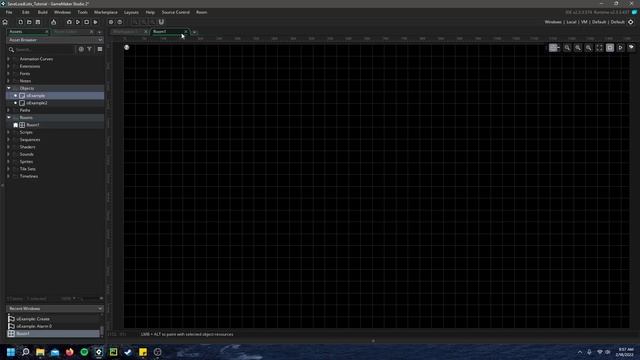This screenshot has width=640, height=360.
Task: Zoom out of the room canvas
Action: (589, 48)
